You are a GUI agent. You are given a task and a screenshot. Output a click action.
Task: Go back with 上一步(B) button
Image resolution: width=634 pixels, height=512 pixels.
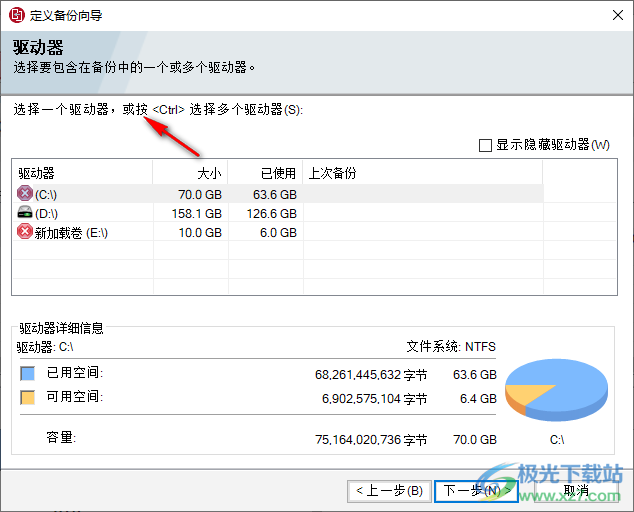coord(389,491)
